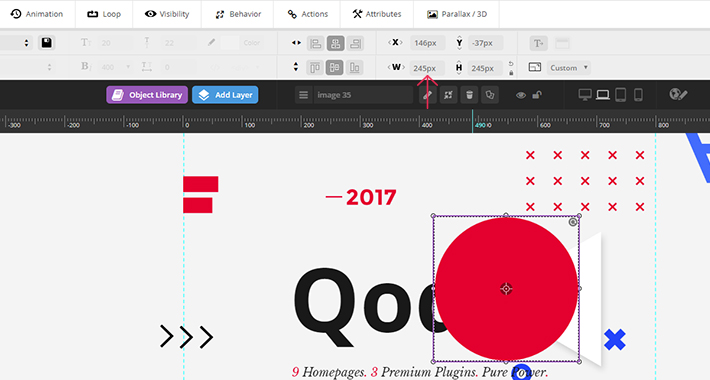Viewport: 710px width, 380px height.
Task: Delete layer with trash icon
Action: (469, 95)
